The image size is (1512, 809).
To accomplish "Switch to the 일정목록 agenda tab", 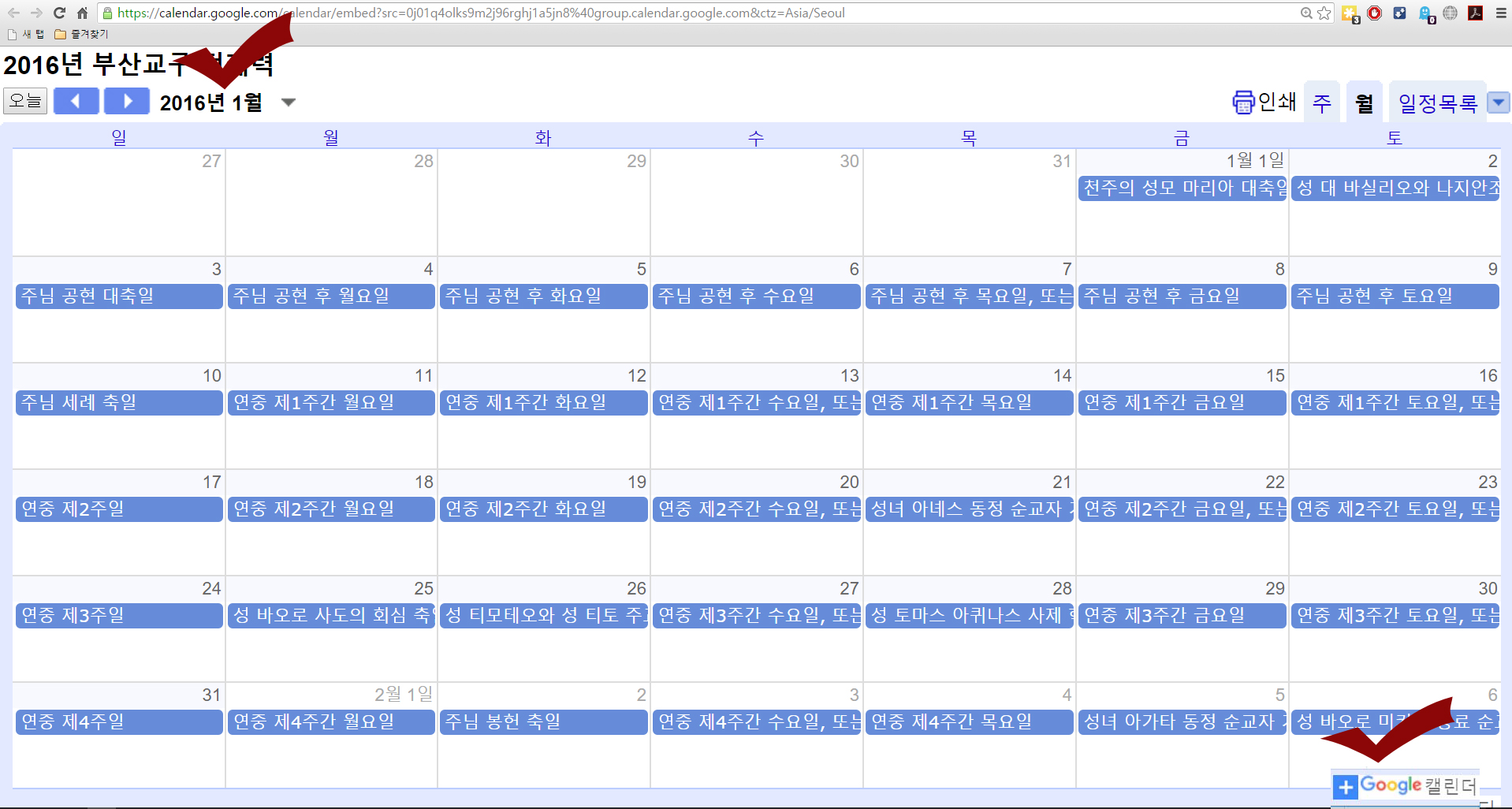I will click(x=1437, y=103).
